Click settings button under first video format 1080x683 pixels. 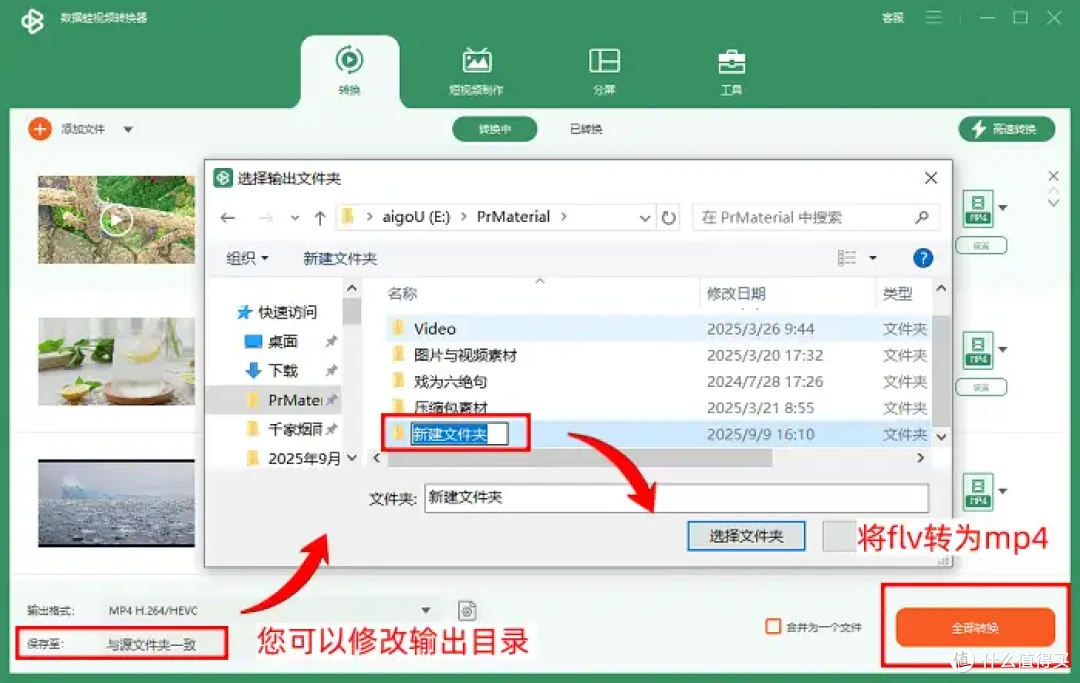click(x=981, y=246)
